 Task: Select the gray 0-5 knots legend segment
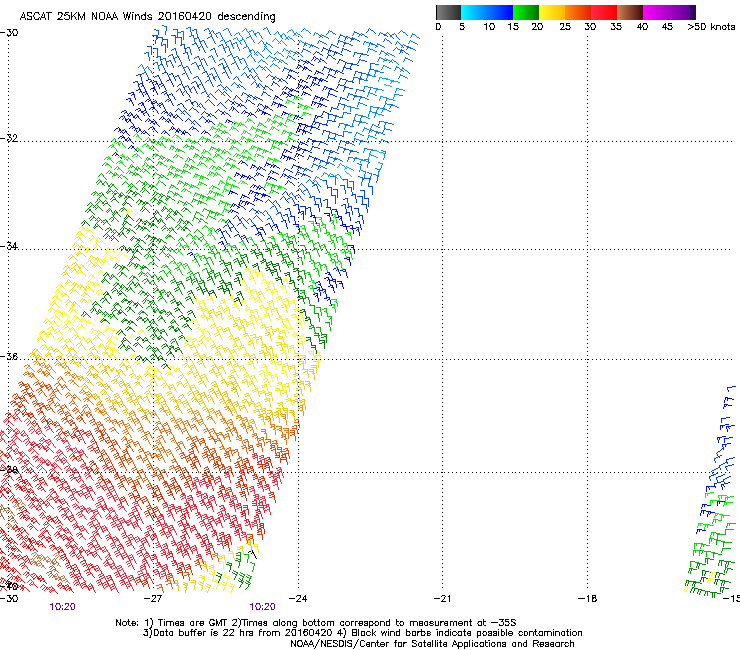[x=448, y=12]
